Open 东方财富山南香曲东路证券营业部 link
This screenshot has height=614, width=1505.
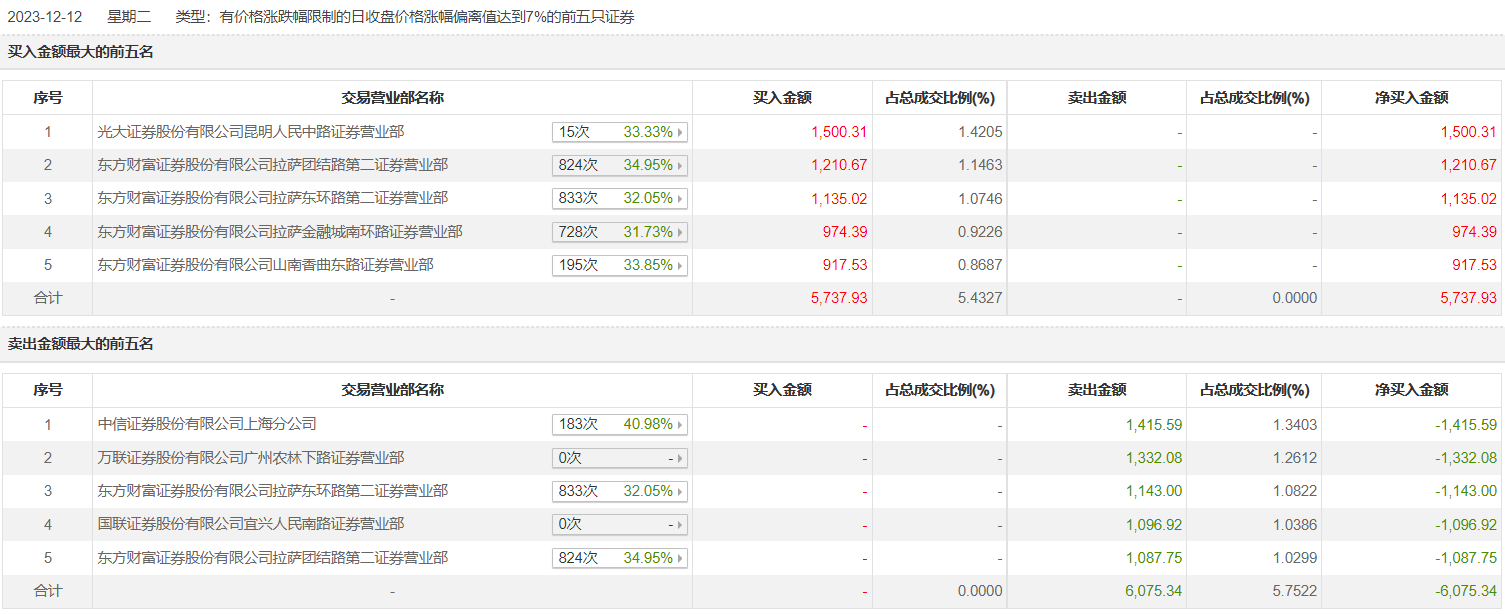tap(265, 265)
